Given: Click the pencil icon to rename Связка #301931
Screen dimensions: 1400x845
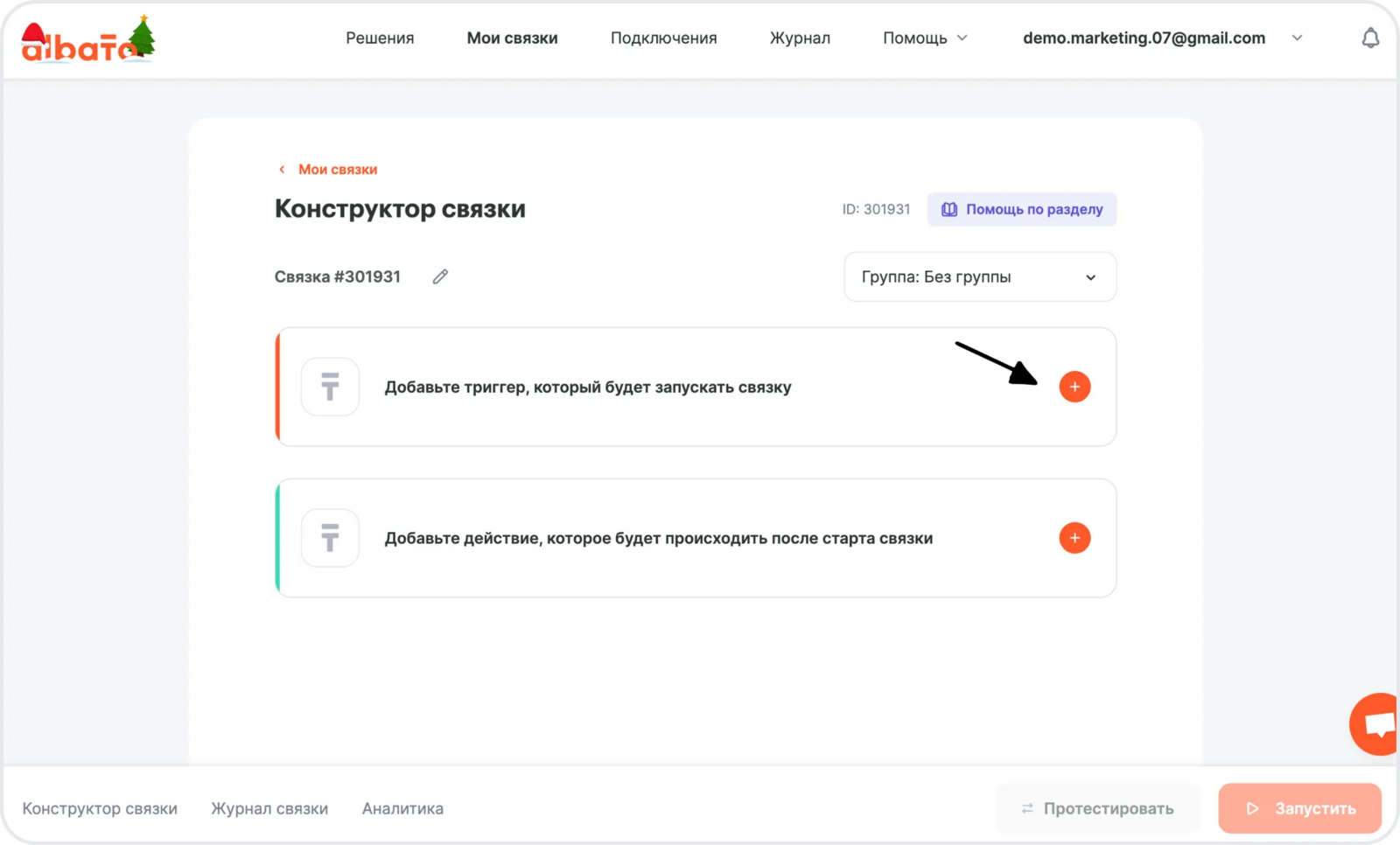Looking at the screenshot, I should click(440, 276).
